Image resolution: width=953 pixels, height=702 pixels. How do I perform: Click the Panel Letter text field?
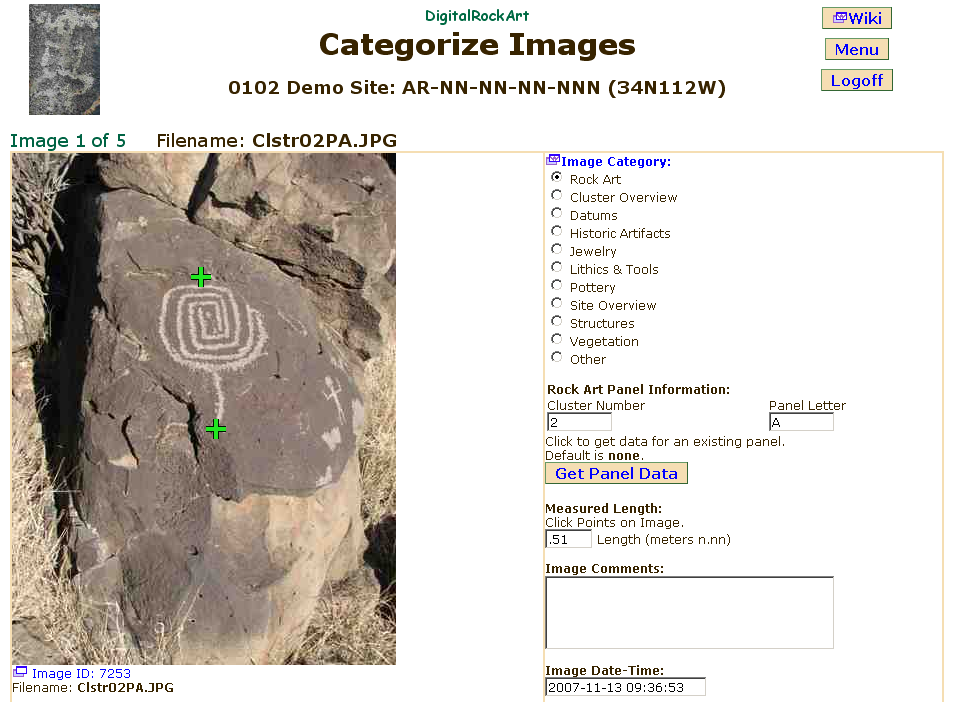800,422
